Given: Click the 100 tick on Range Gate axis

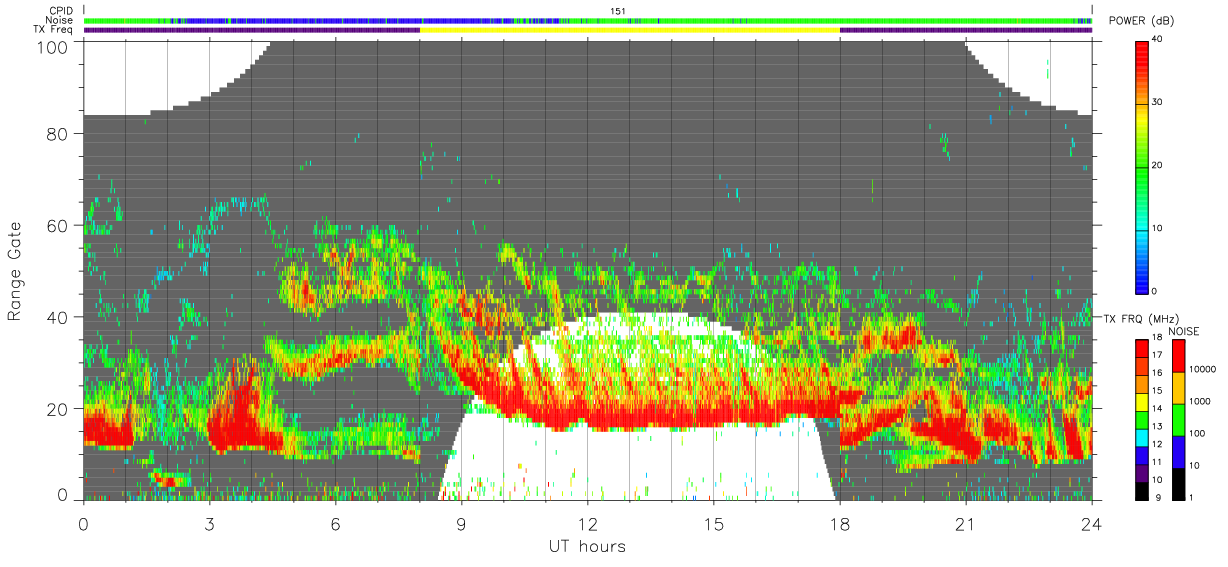Looking at the screenshot, I should pyautogui.click(x=54, y=46).
